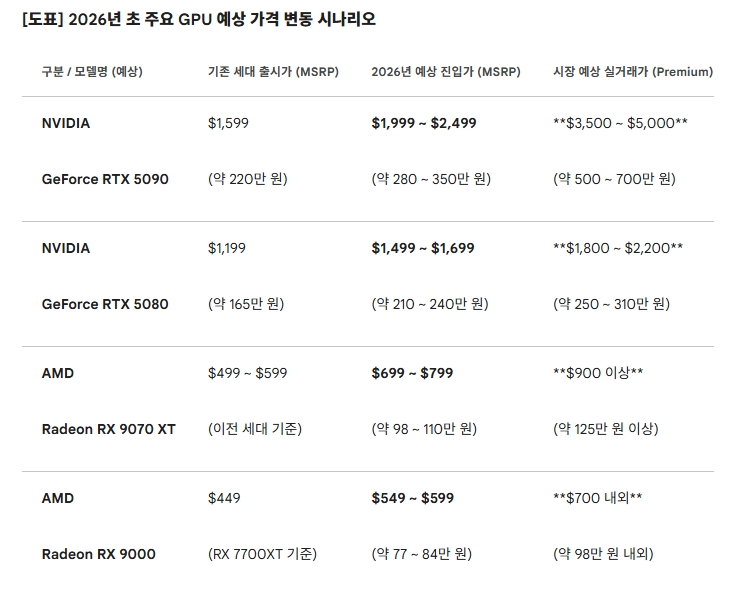
Task: Select the '기존 세대 출시가 (MSRP)' column header
Action: [272, 71]
